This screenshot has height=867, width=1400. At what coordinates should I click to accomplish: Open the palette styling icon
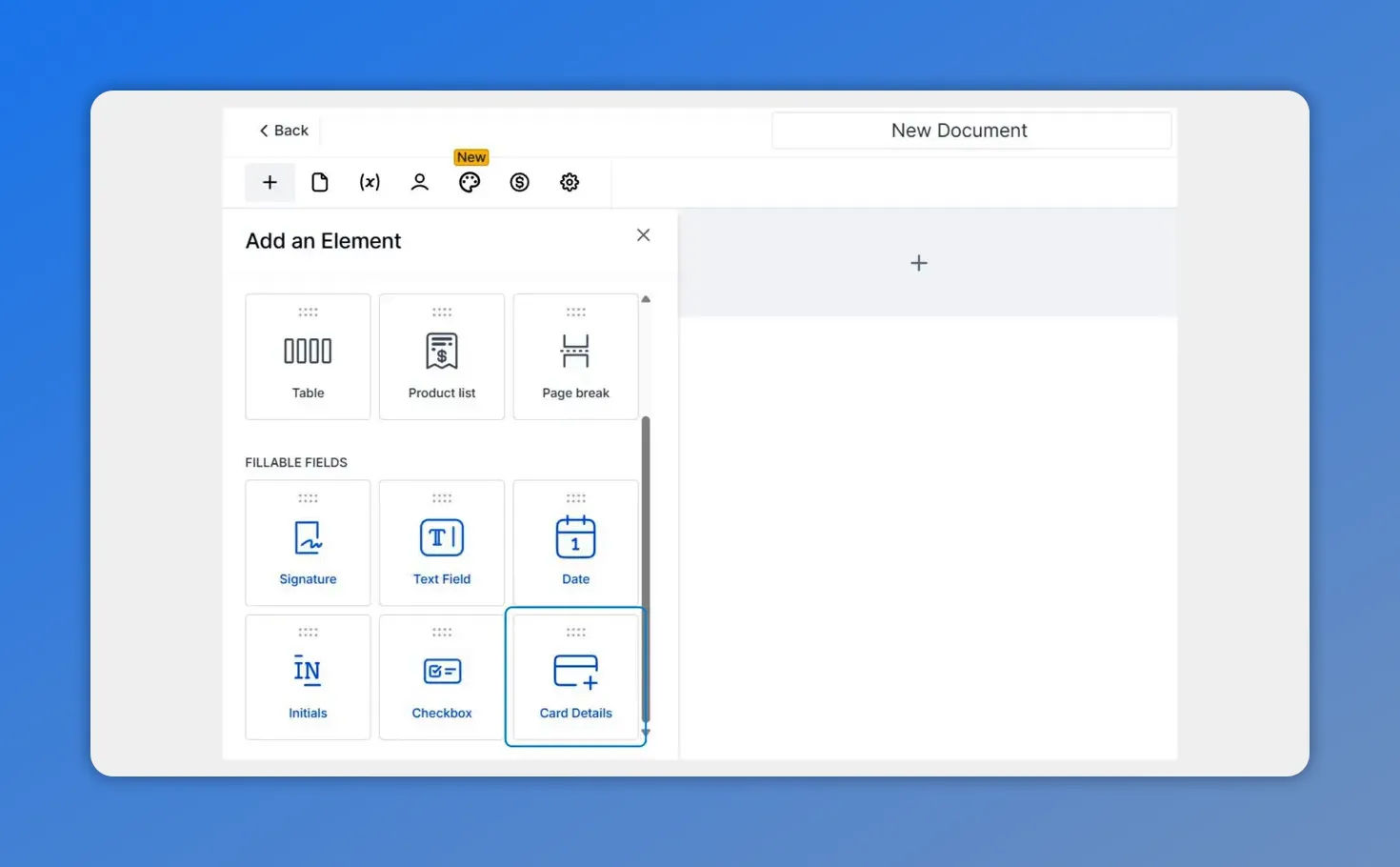tap(470, 182)
